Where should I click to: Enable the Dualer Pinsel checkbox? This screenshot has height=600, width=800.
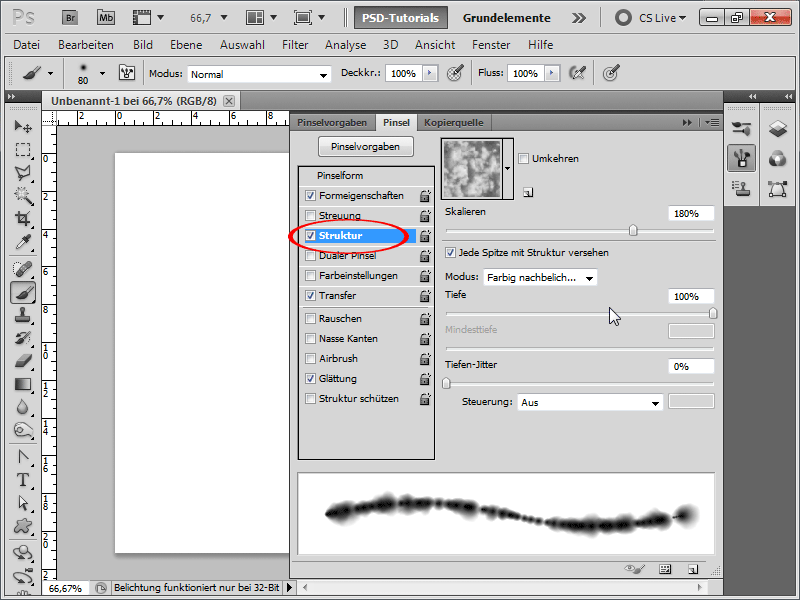point(310,256)
